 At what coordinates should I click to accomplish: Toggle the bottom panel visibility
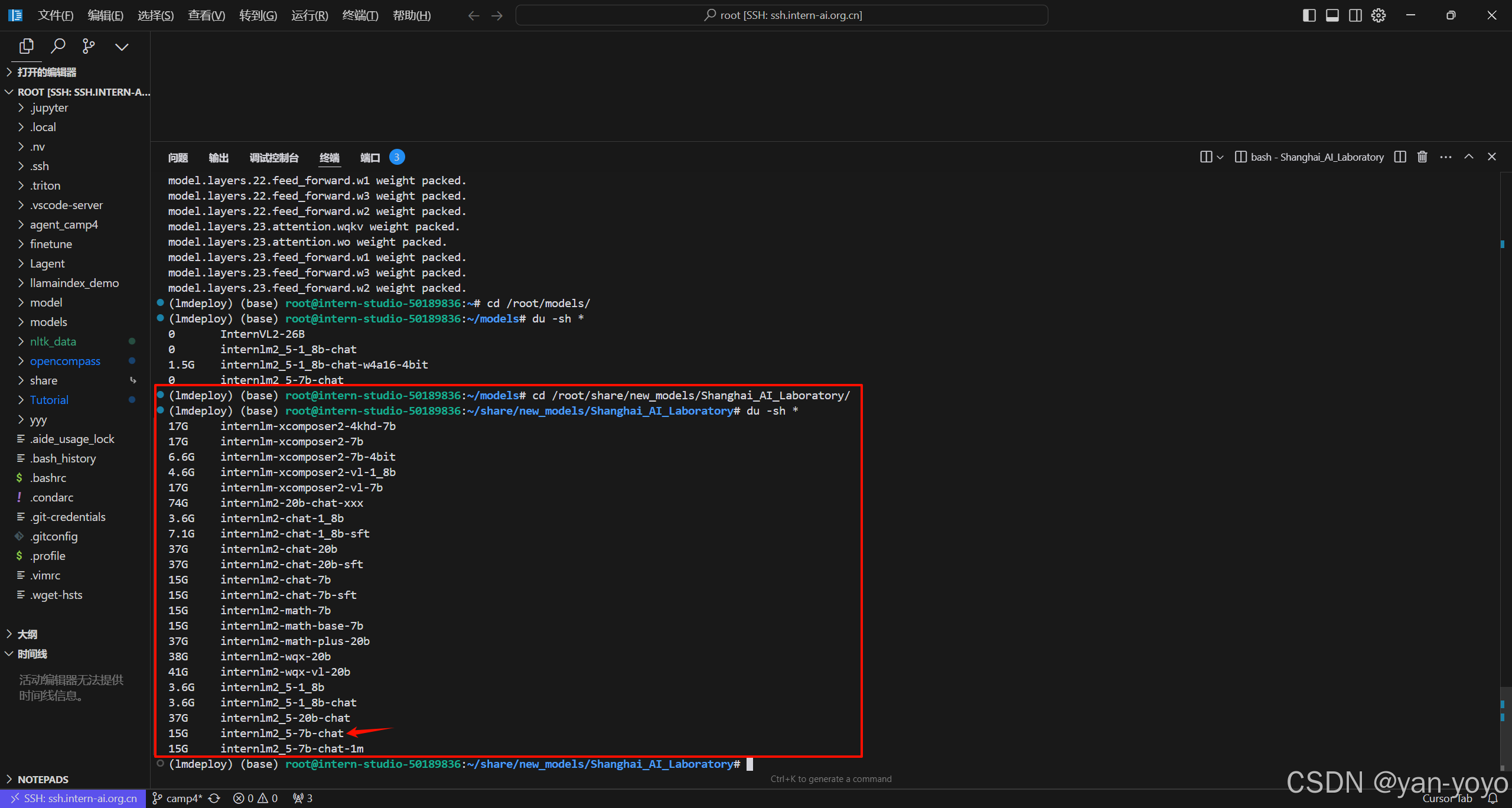(1332, 15)
